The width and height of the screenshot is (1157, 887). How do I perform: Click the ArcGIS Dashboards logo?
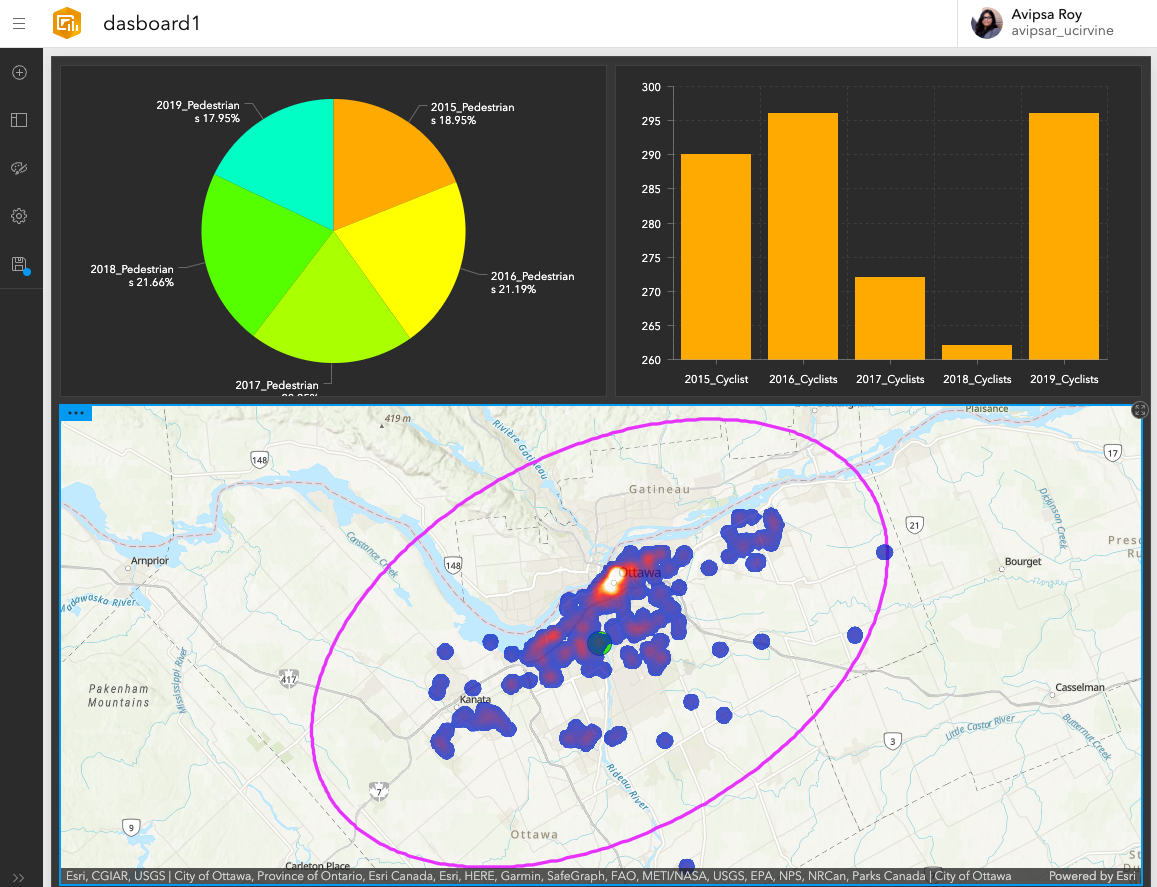(x=66, y=22)
